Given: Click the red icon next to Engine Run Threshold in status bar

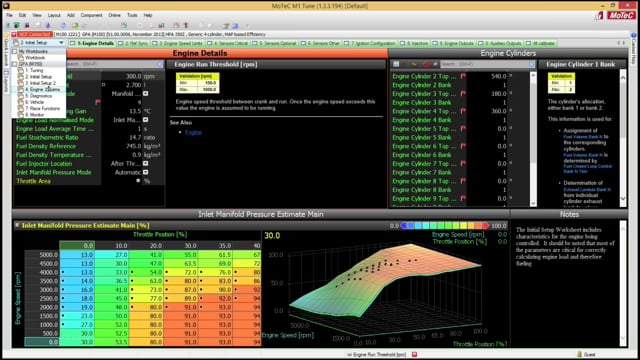Looking at the screenshot, I should (414, 354).
